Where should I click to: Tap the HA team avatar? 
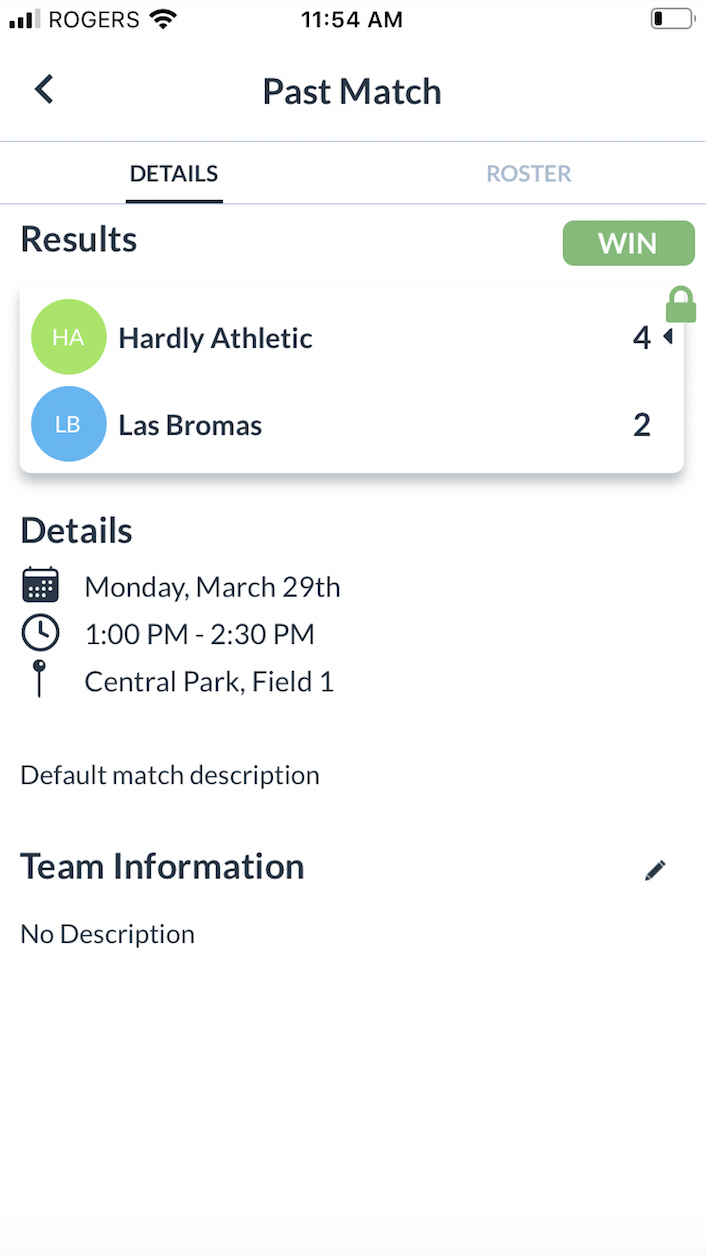(68, 338)
